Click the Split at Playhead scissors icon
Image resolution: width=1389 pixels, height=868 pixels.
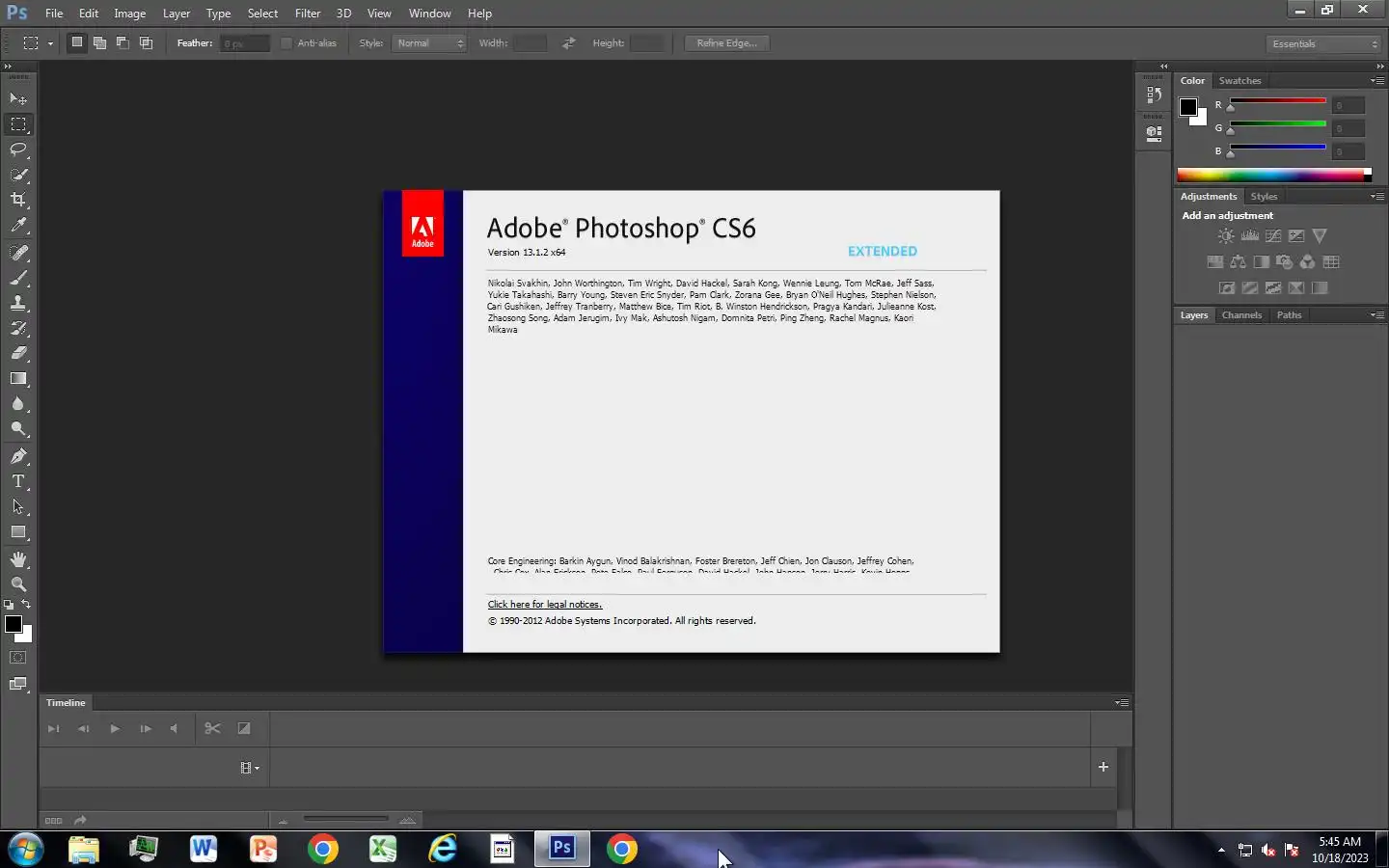coord(213,729)
